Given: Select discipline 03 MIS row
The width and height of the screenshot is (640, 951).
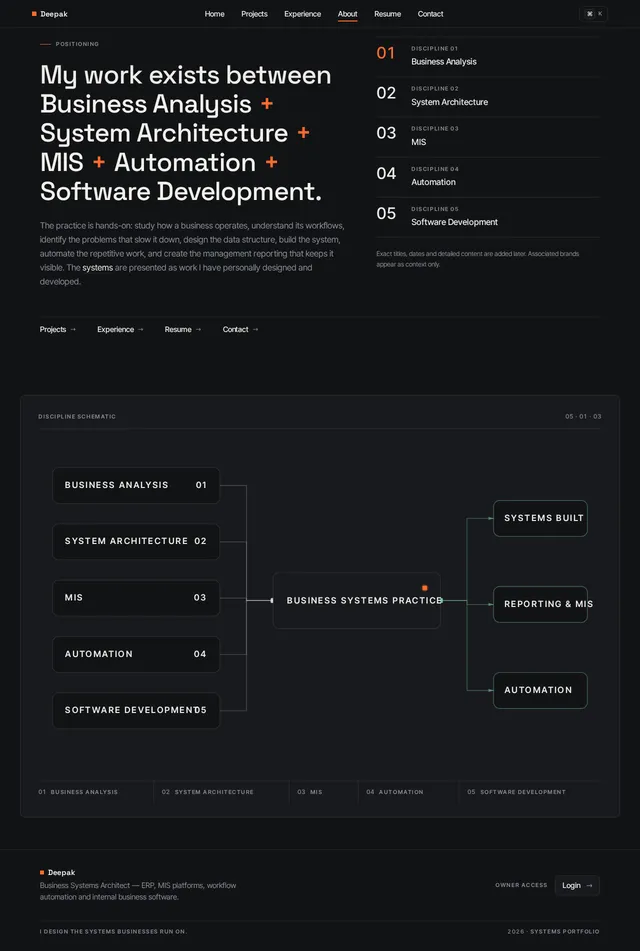Looking at the screenshot, I should (x=488, y=137).
